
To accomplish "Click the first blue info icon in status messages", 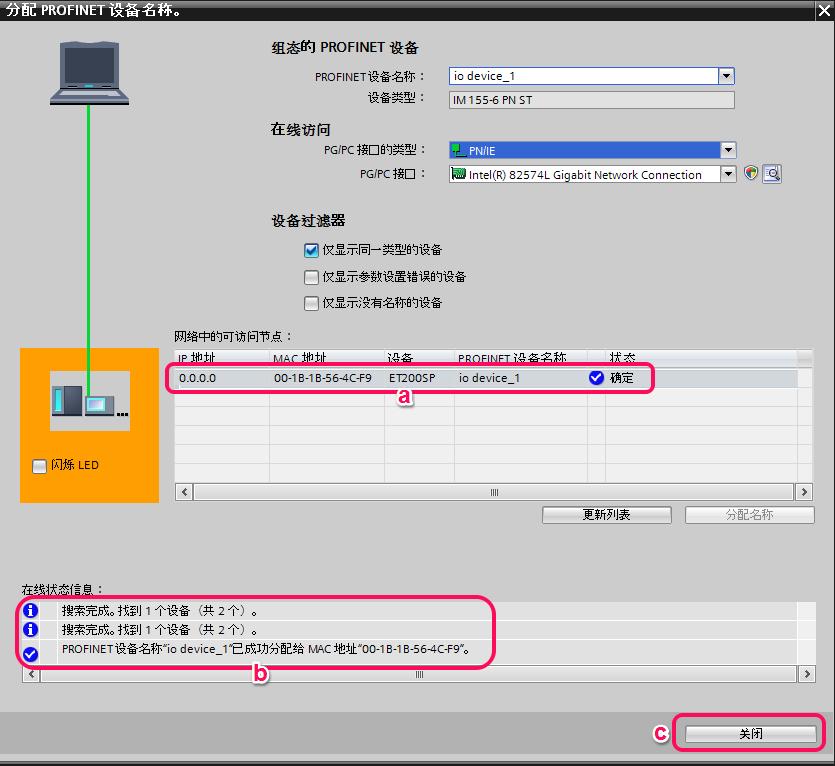I will (30, 610).
